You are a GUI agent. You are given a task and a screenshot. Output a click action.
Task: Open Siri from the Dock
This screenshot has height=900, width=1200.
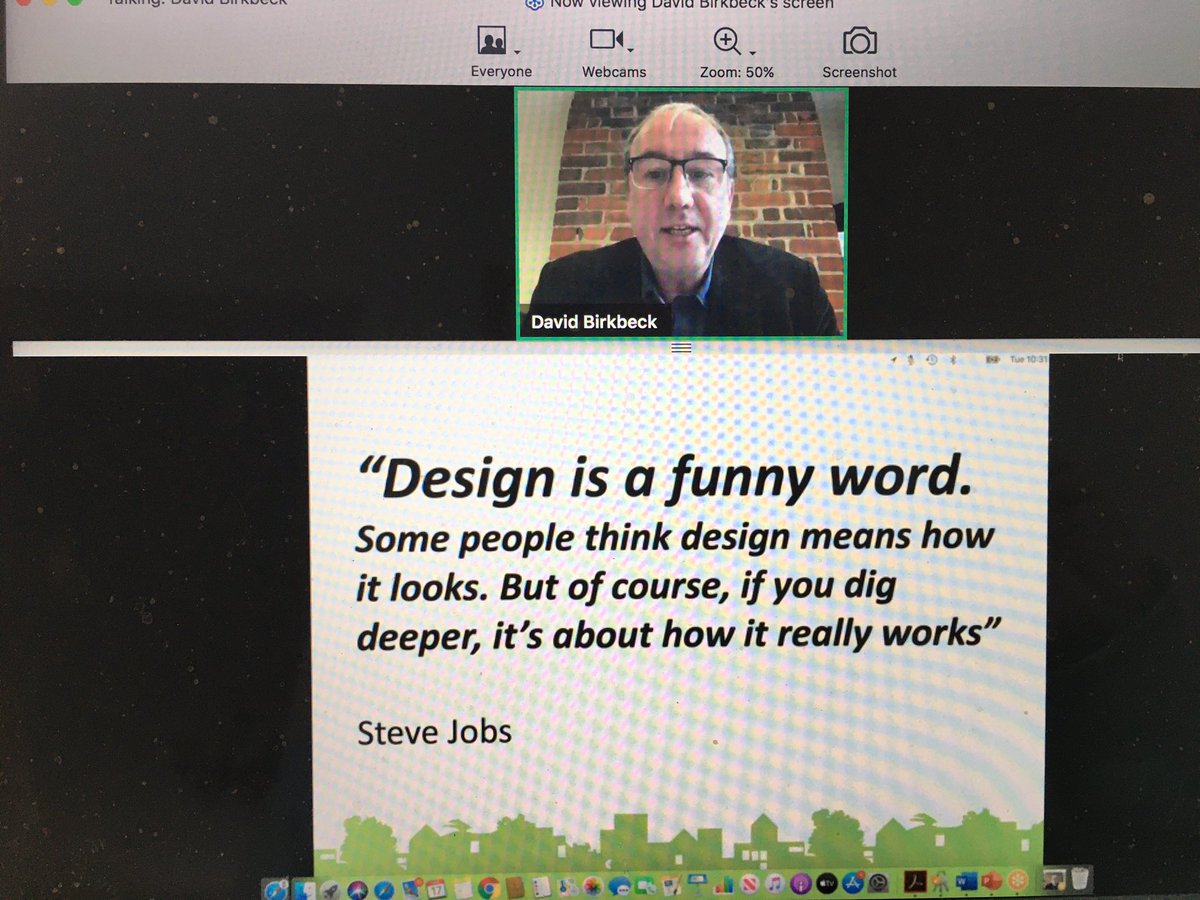(357, 888)
